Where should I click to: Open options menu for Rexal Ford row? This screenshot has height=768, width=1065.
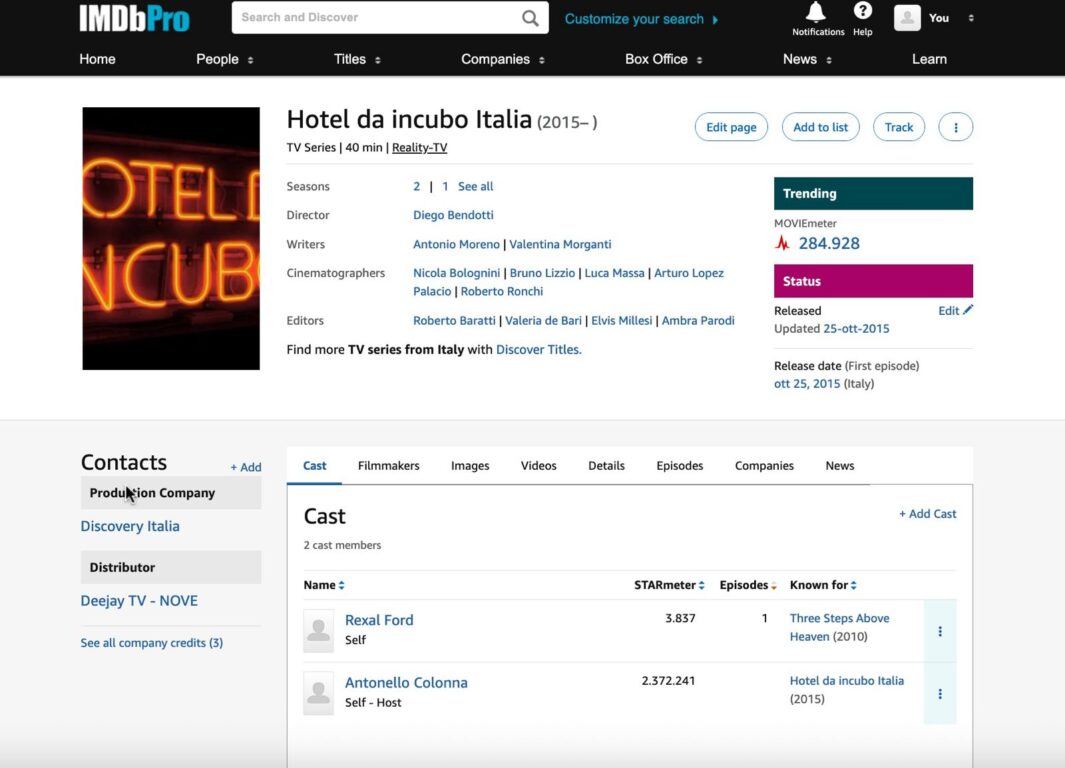pos(940,632)
